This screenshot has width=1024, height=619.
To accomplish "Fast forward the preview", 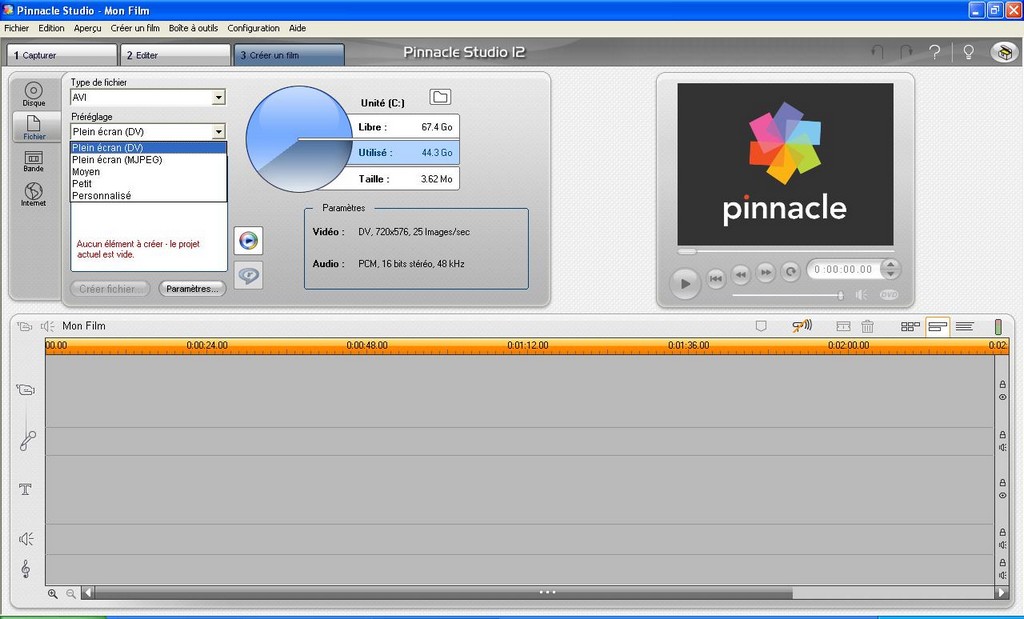I will tap(765, 272).
